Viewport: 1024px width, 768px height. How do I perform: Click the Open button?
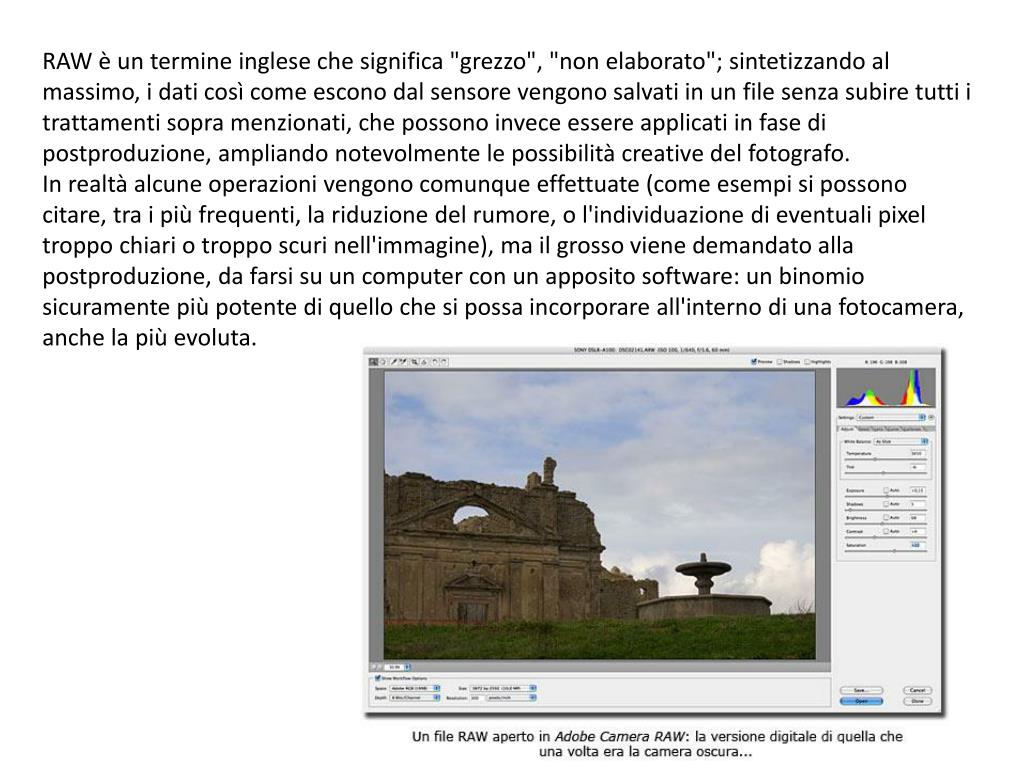point(861,701)
